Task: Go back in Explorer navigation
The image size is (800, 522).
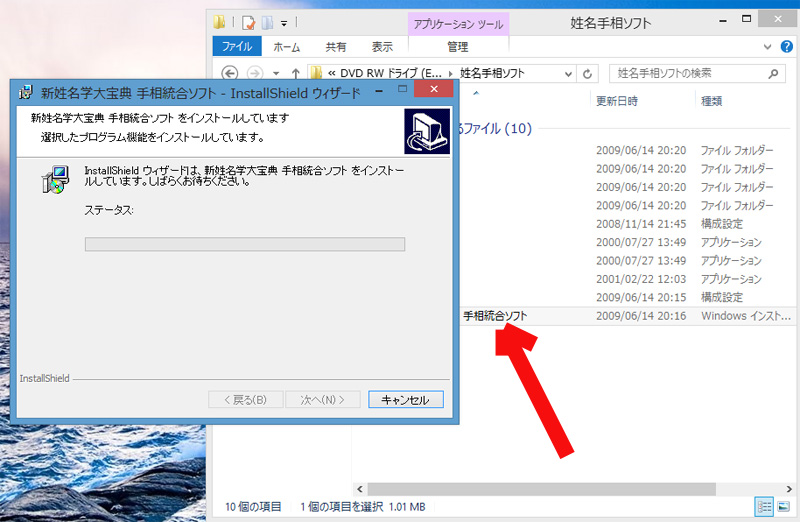Action: click(230, 73)
